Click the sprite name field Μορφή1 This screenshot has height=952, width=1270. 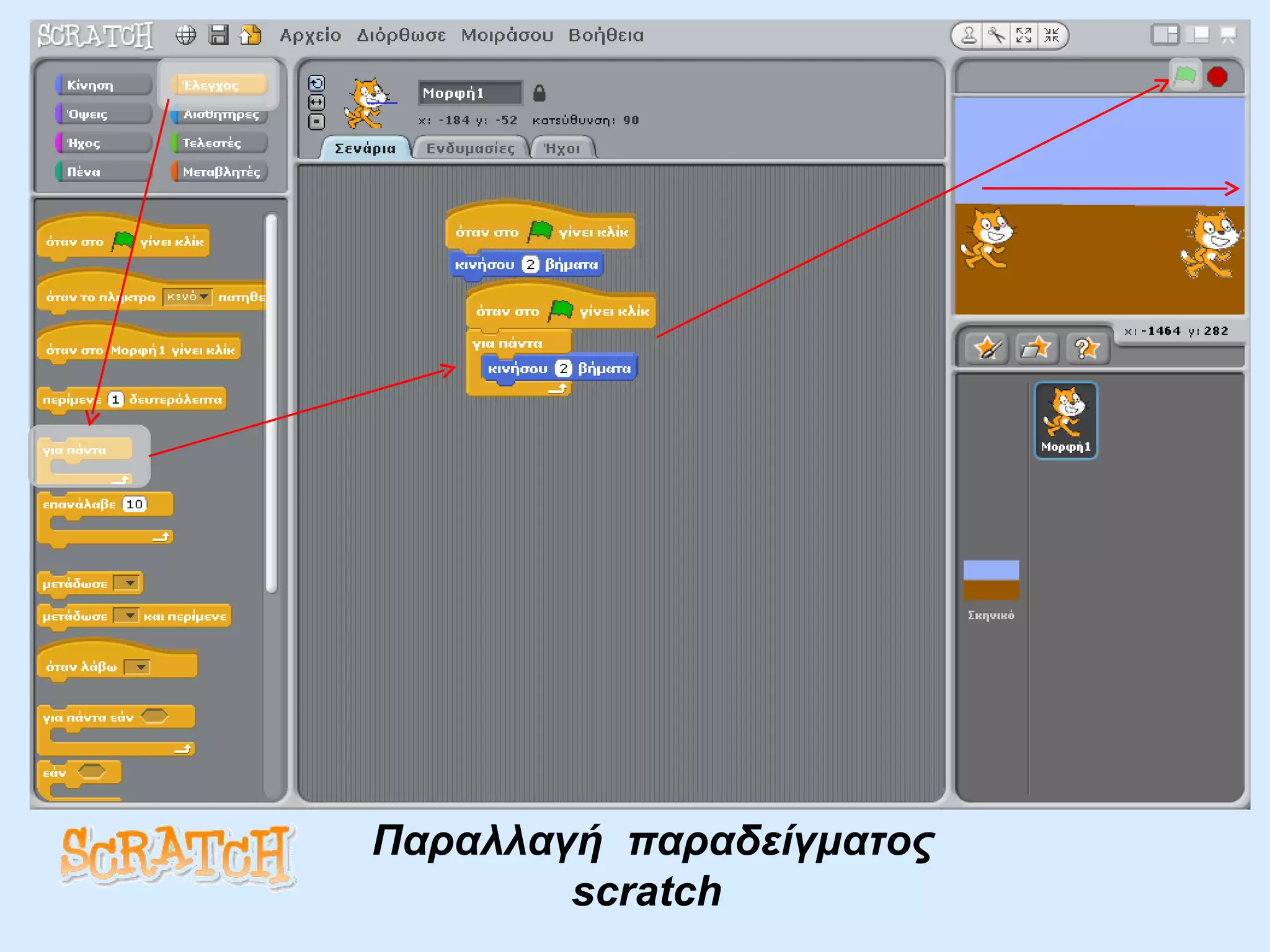pos(469,93)
